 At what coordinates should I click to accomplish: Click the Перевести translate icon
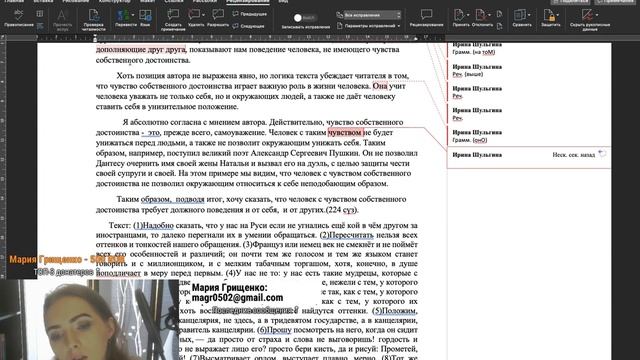point(122,16)
